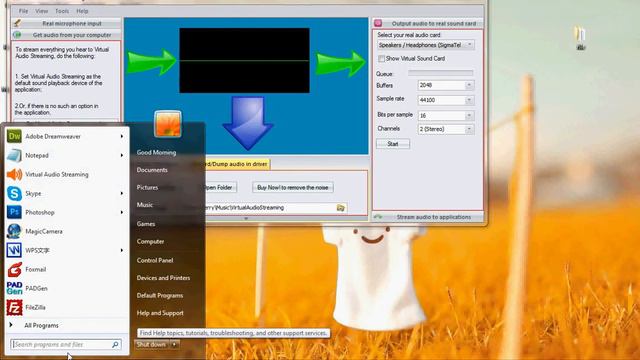Image resolution: width=640 pixels, height=360 pixels.
Task: Click the stream audio to applications icon
Action: pos(378,217)
